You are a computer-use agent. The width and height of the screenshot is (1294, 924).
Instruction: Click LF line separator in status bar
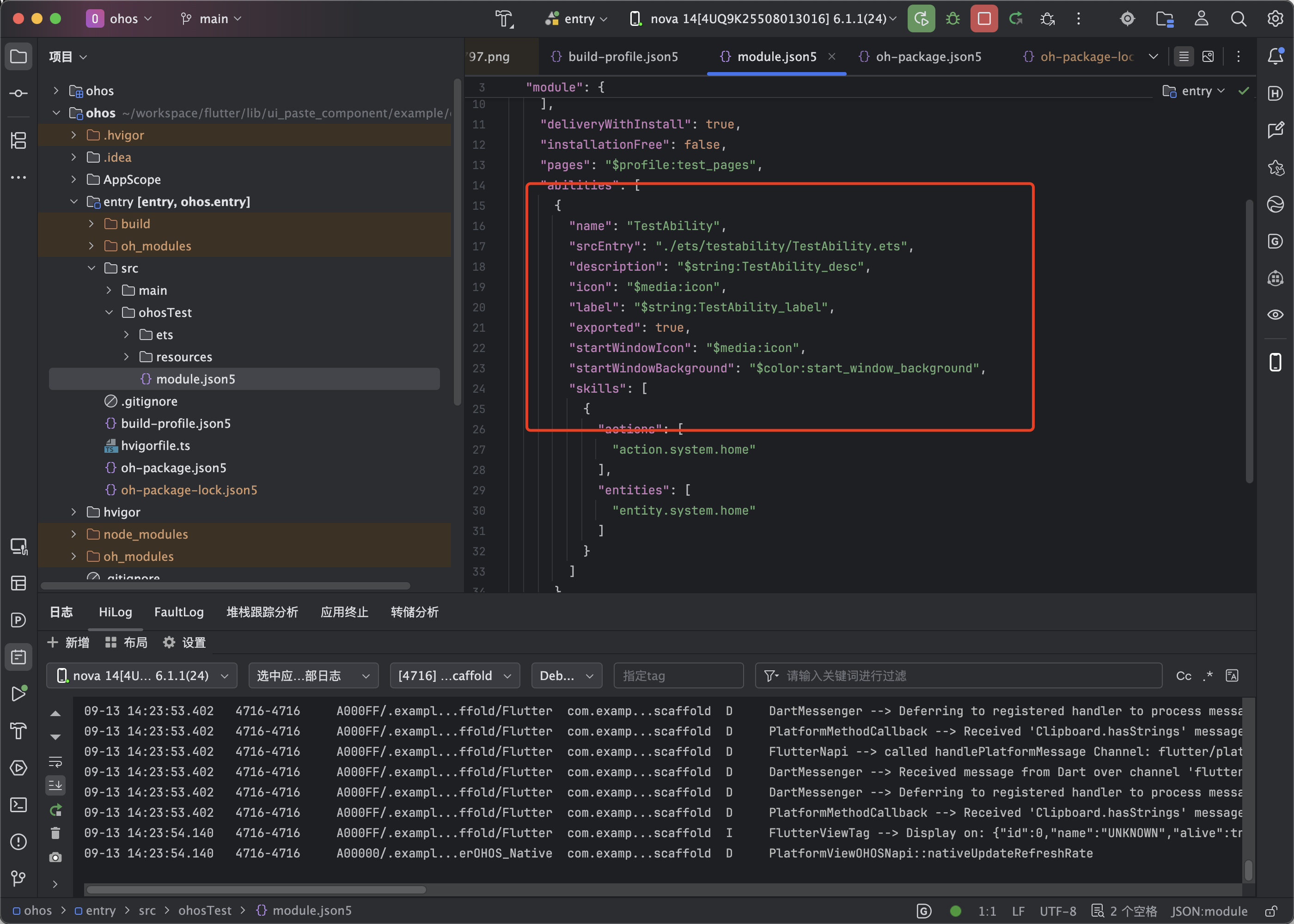coord(1018,911)
